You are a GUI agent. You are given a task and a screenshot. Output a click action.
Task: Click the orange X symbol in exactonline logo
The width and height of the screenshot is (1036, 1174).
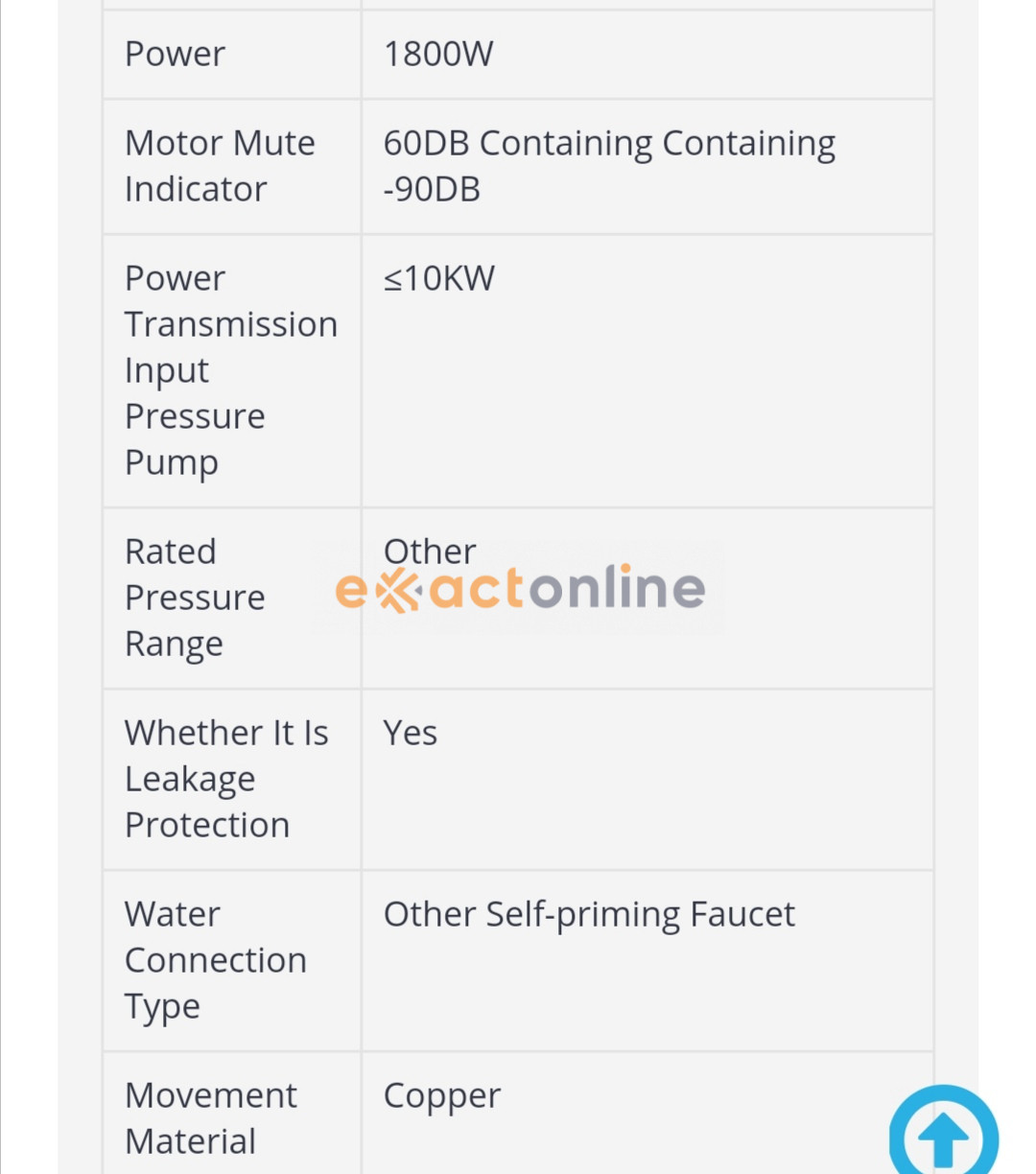pos(398,589)
